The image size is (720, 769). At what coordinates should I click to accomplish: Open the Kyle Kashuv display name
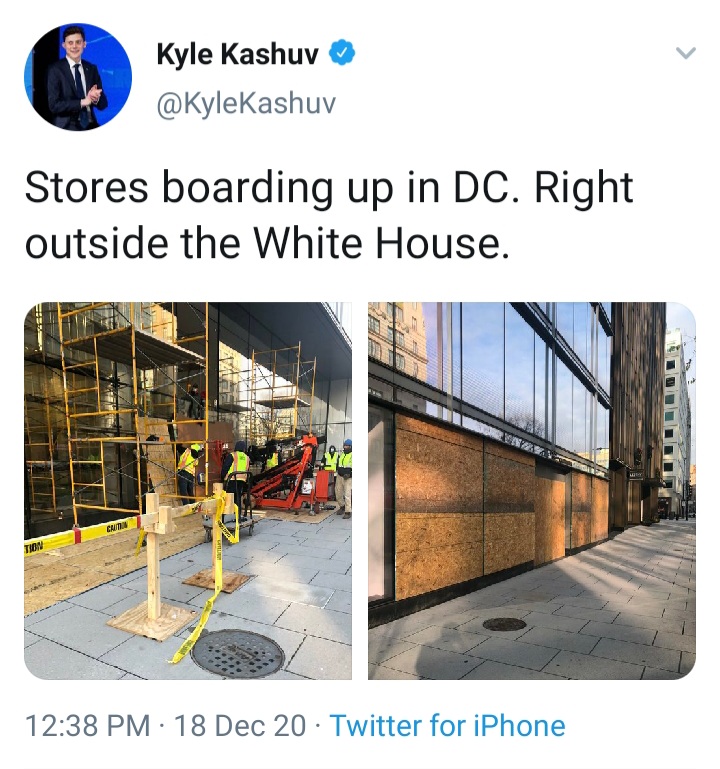click(x=237, y=53)
